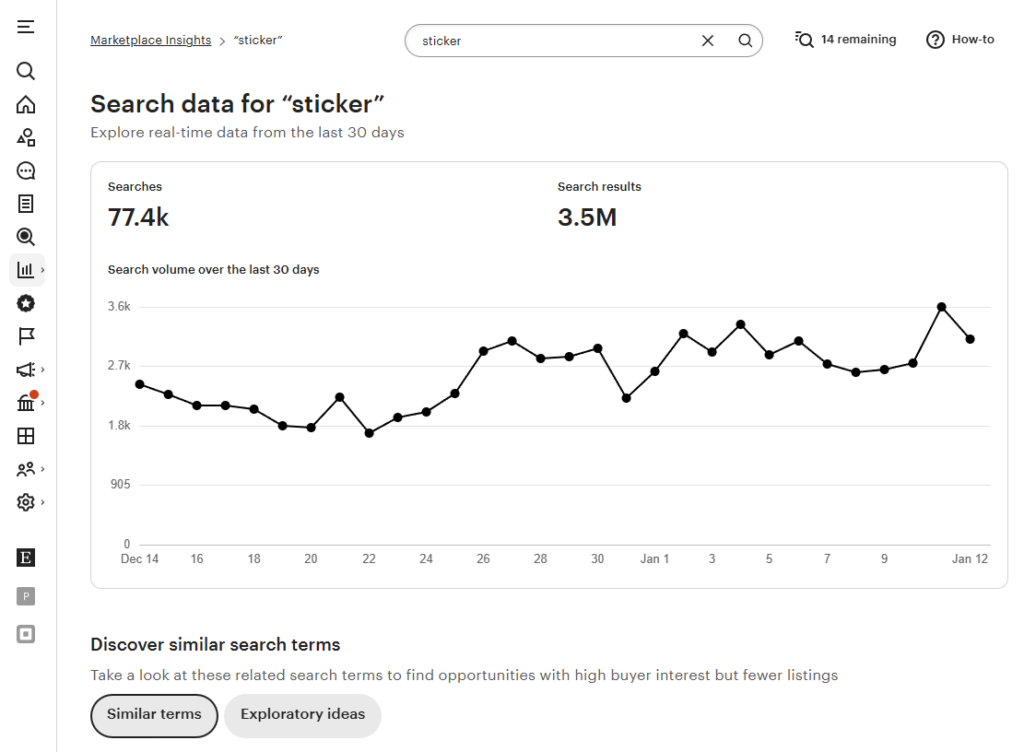
Task: Click into the 'sticker' search input field
Action: coord(550,41)
